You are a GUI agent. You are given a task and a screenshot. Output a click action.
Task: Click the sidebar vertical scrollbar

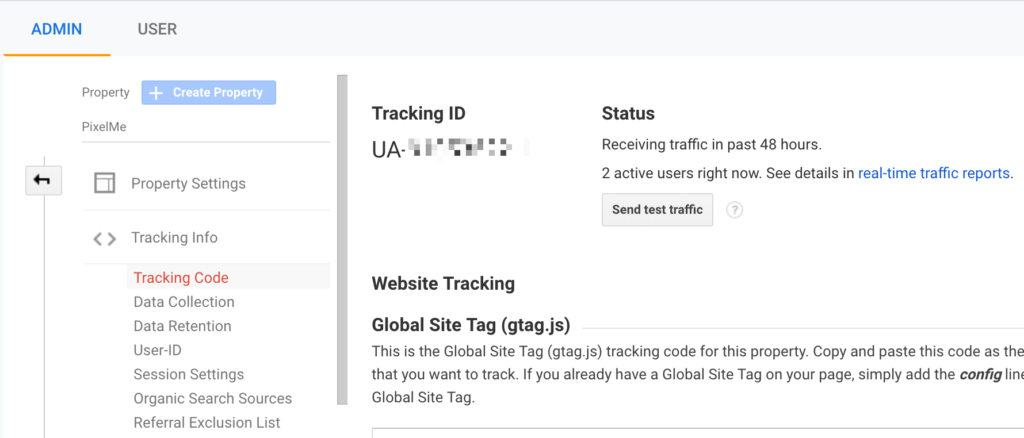[x=342, y=240]
